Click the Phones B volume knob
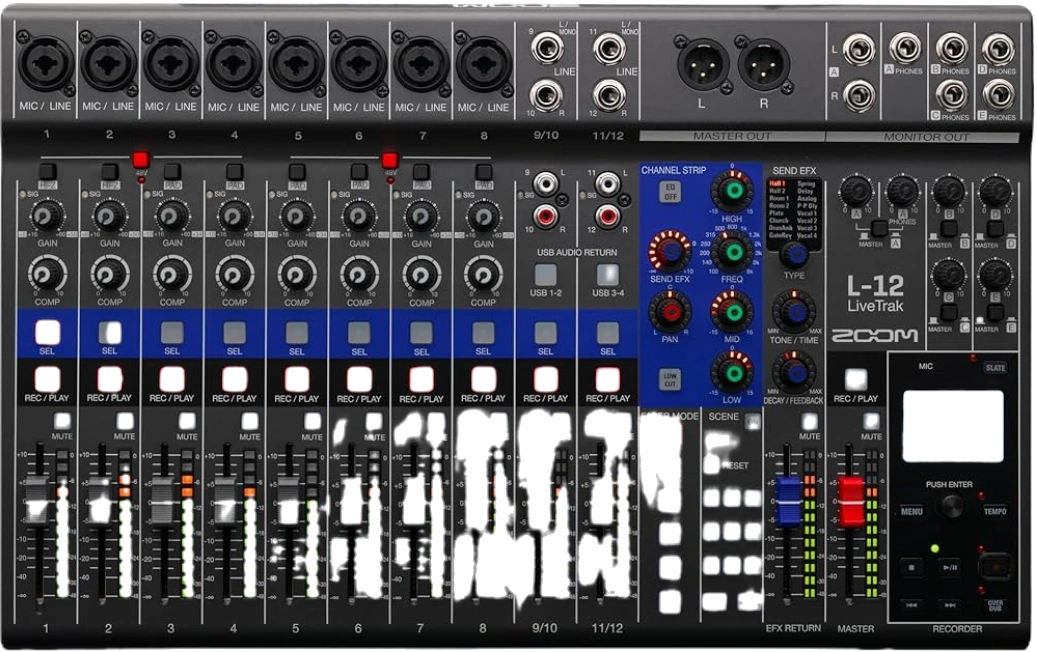Viewport: 1037px width, 652px height. (x=948, y=191)
